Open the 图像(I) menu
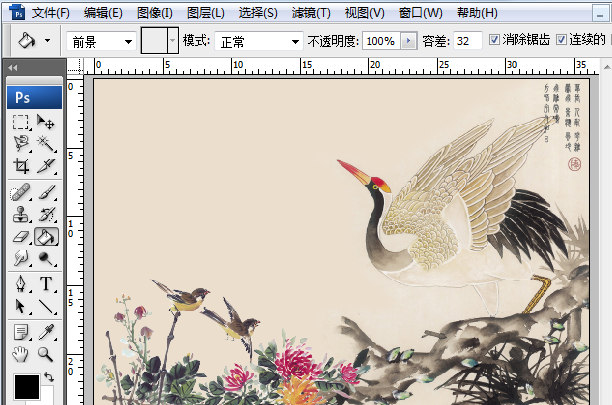The width and height of the screenshot is (612, 405). 155,13
